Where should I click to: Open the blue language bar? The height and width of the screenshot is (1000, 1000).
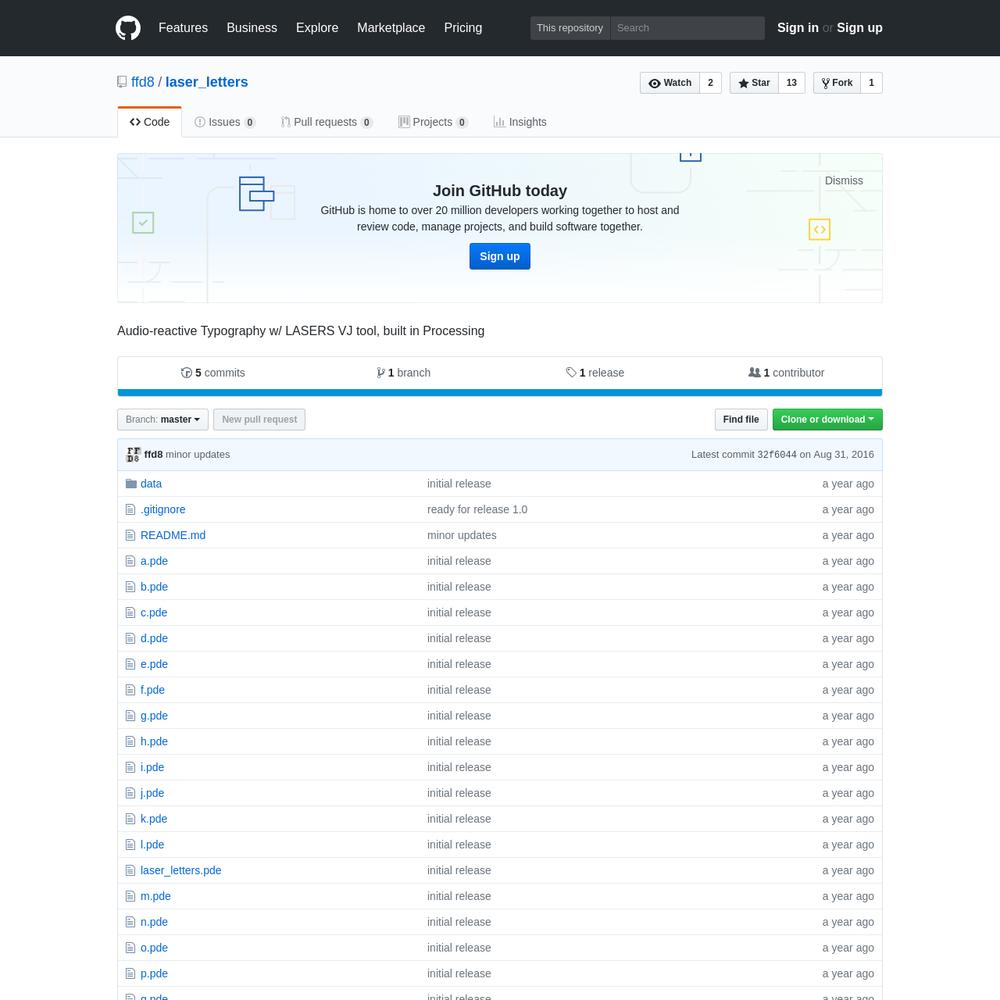click(x=499, y=393)
